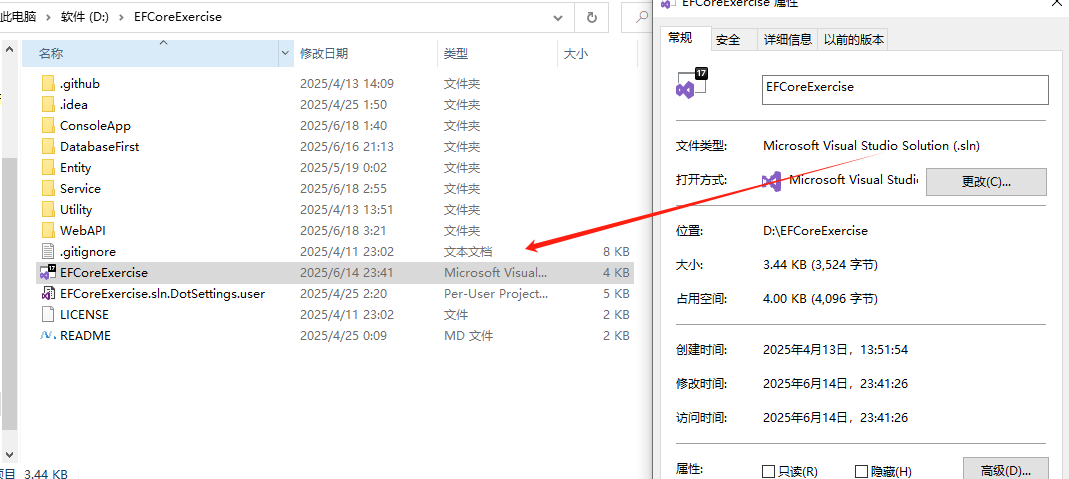Click the 'Per-User Project...' type cell

(496, 294)
